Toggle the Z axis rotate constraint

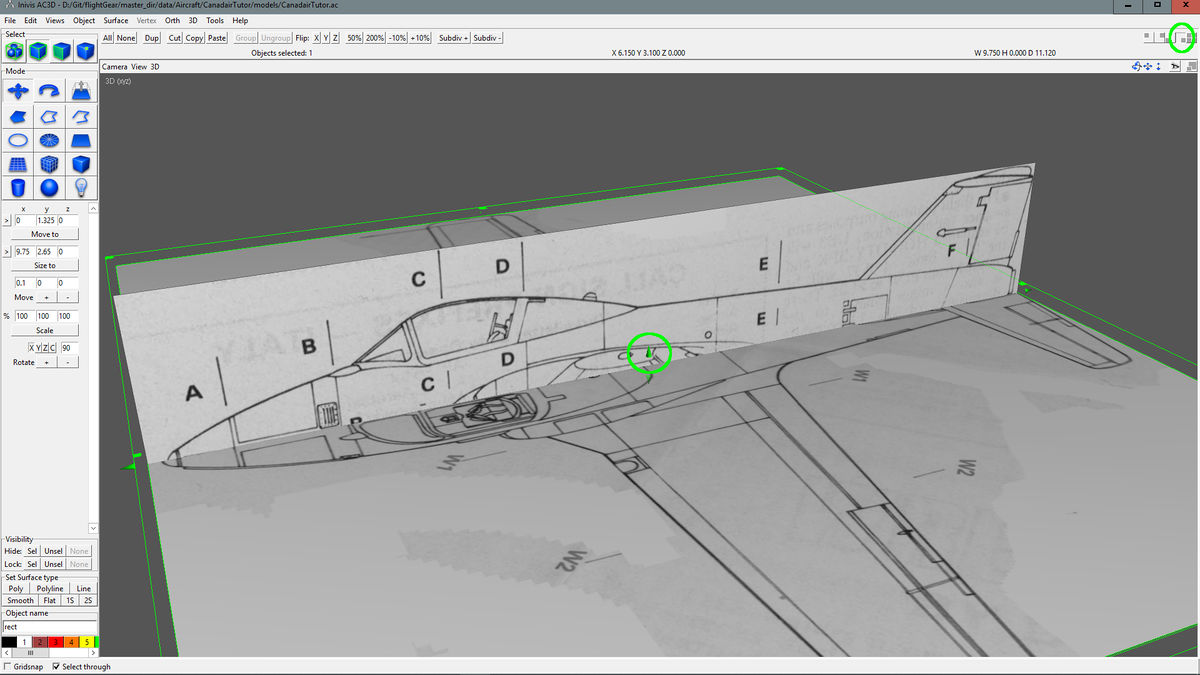point(45,348)
